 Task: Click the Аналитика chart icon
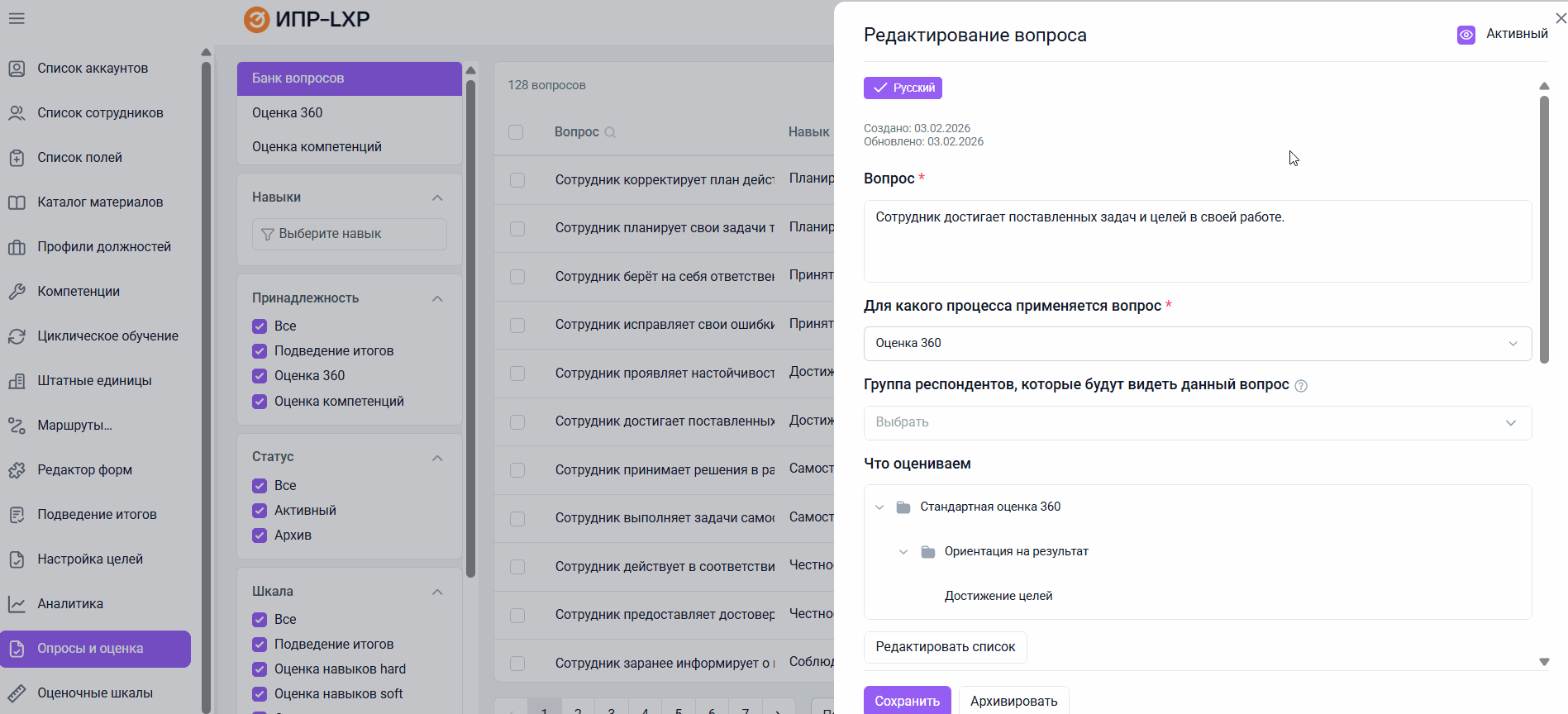tap(17, 604)
